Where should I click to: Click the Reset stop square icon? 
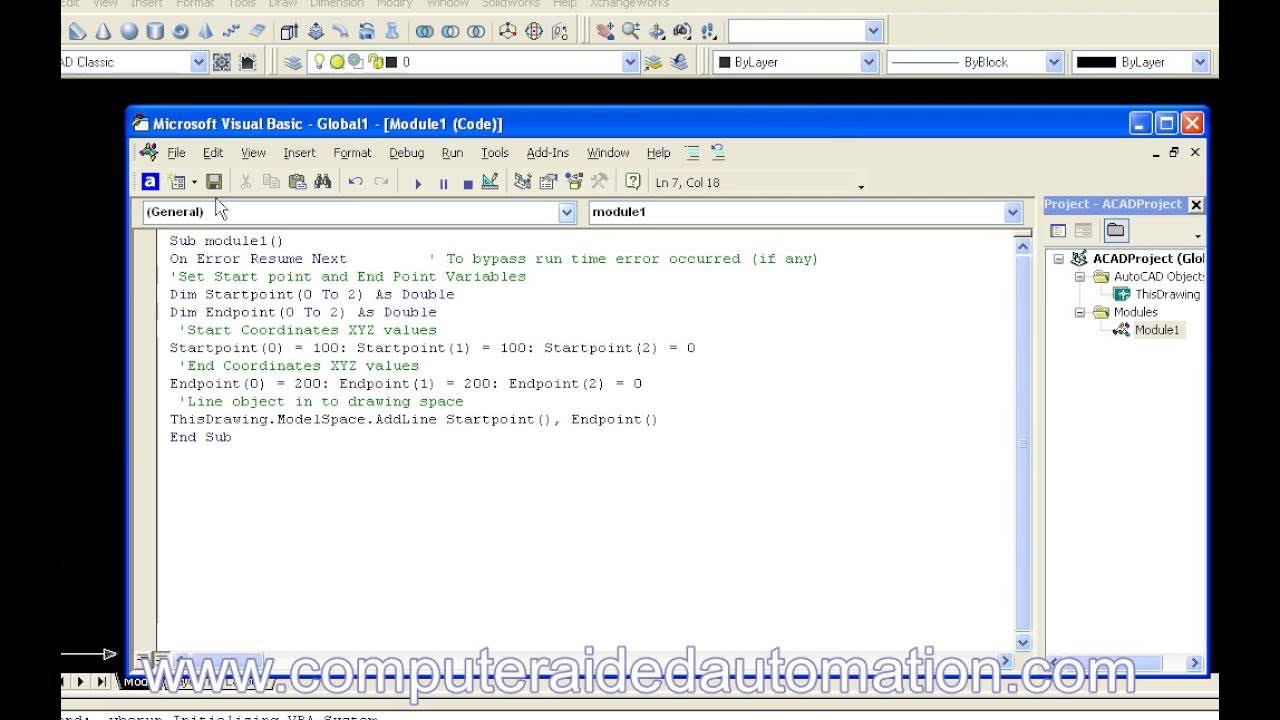[467, 183]
